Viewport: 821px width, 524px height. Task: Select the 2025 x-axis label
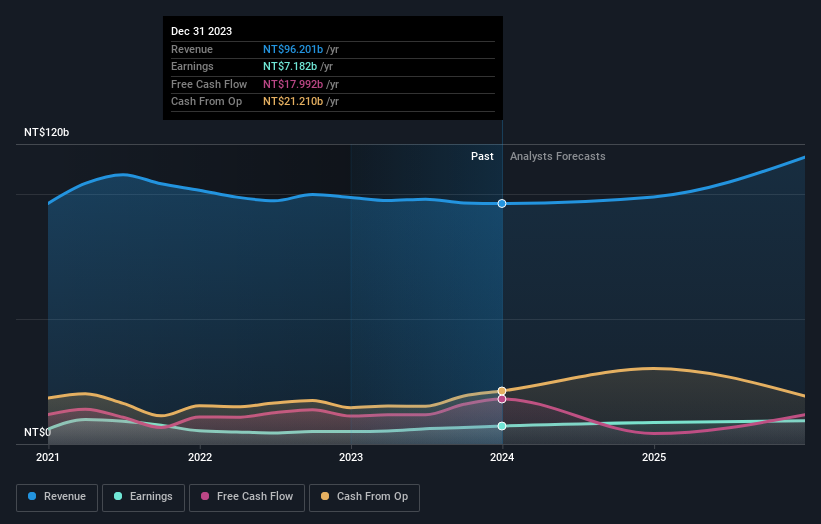pyautogui.click(x=654, y=457)
